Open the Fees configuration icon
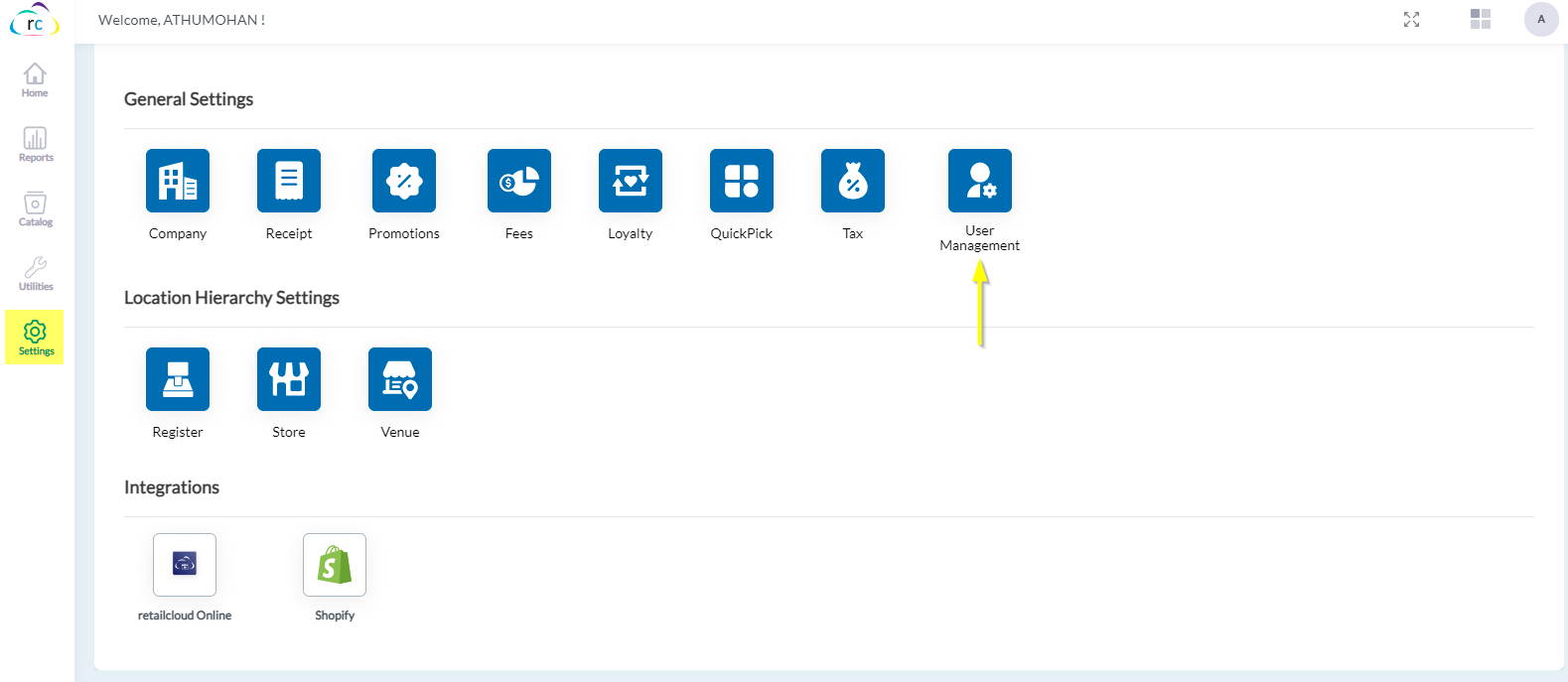 pyautogui.click(x=519, y=181)
